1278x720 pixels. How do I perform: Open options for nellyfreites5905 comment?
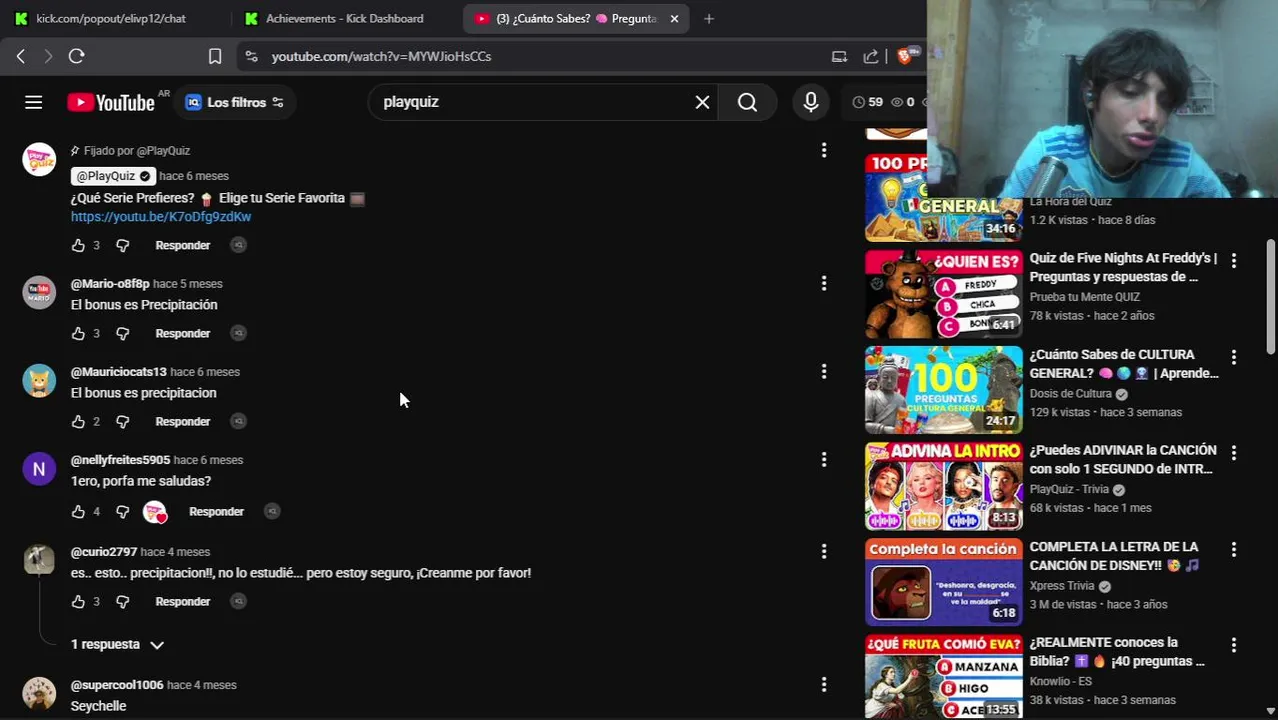coord(824,460)
